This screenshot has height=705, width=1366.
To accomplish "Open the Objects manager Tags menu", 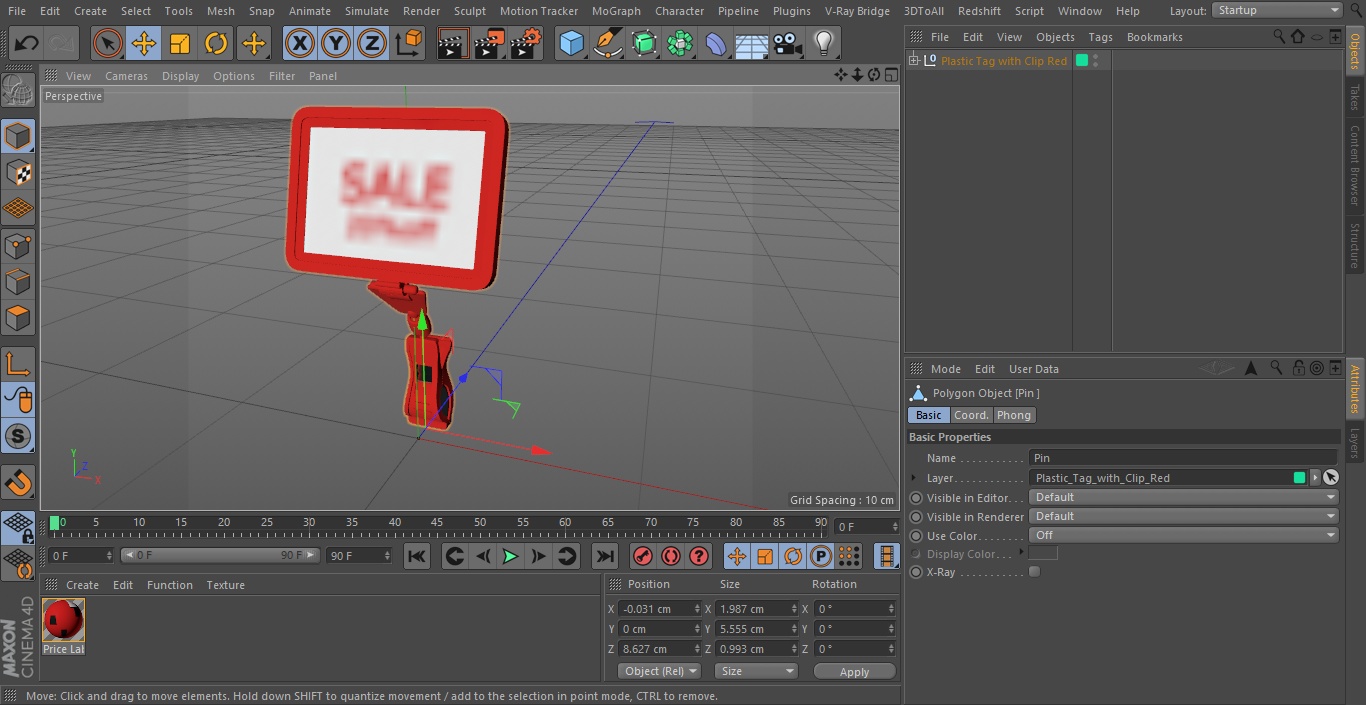I will click(x=1100, y=37).
